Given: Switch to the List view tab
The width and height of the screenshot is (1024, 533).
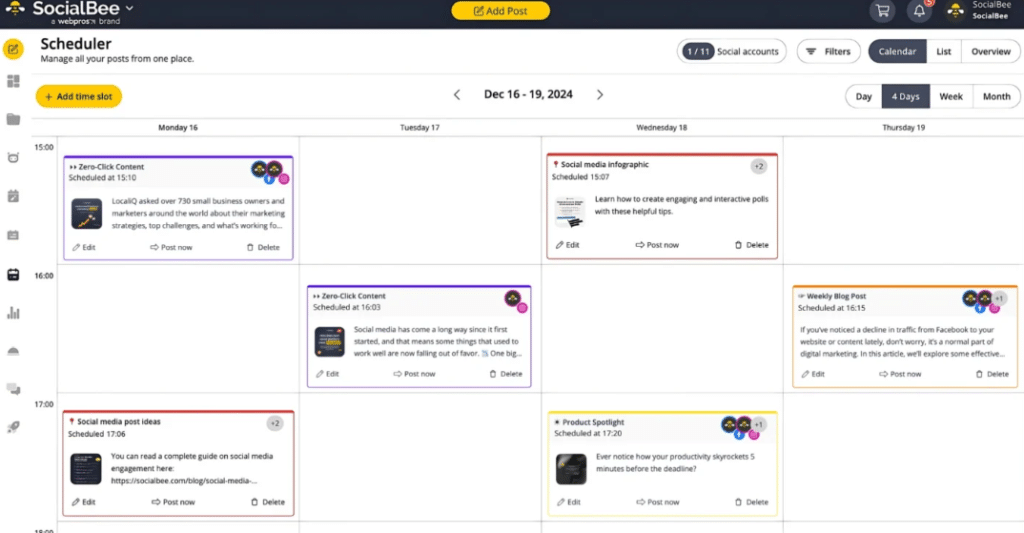Looking at the screenshot, I should (x=944, y=52).
